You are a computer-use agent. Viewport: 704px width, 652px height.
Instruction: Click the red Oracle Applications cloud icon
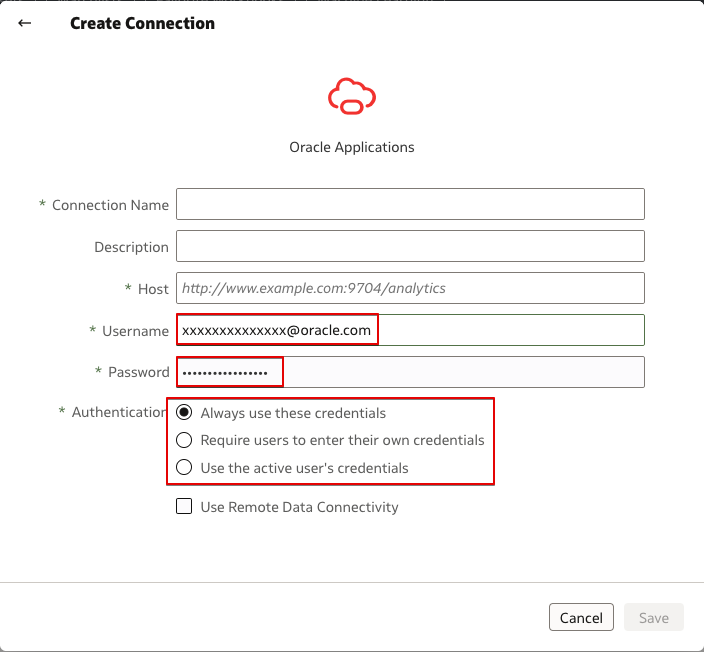351,96
